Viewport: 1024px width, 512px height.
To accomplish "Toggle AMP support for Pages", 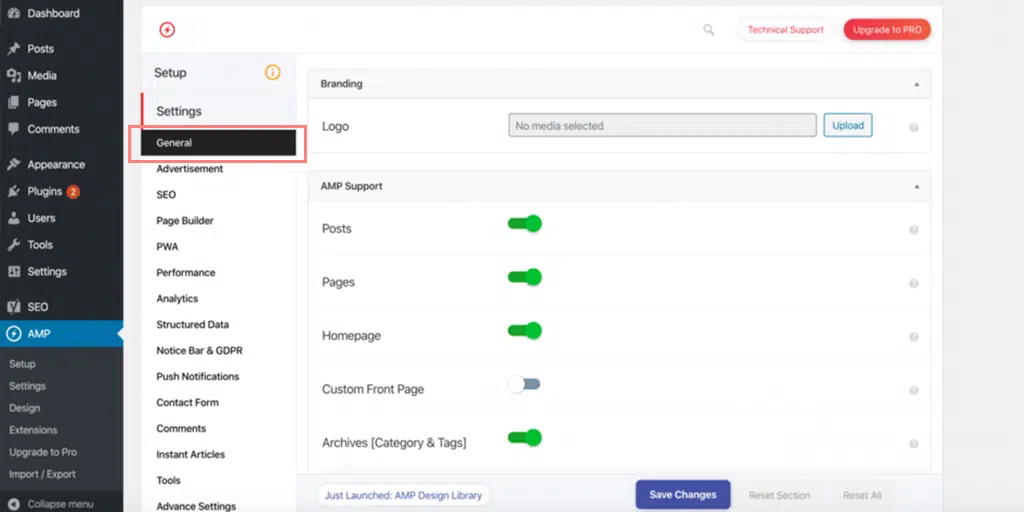I will pyautogui.click(x=525, y=277).
